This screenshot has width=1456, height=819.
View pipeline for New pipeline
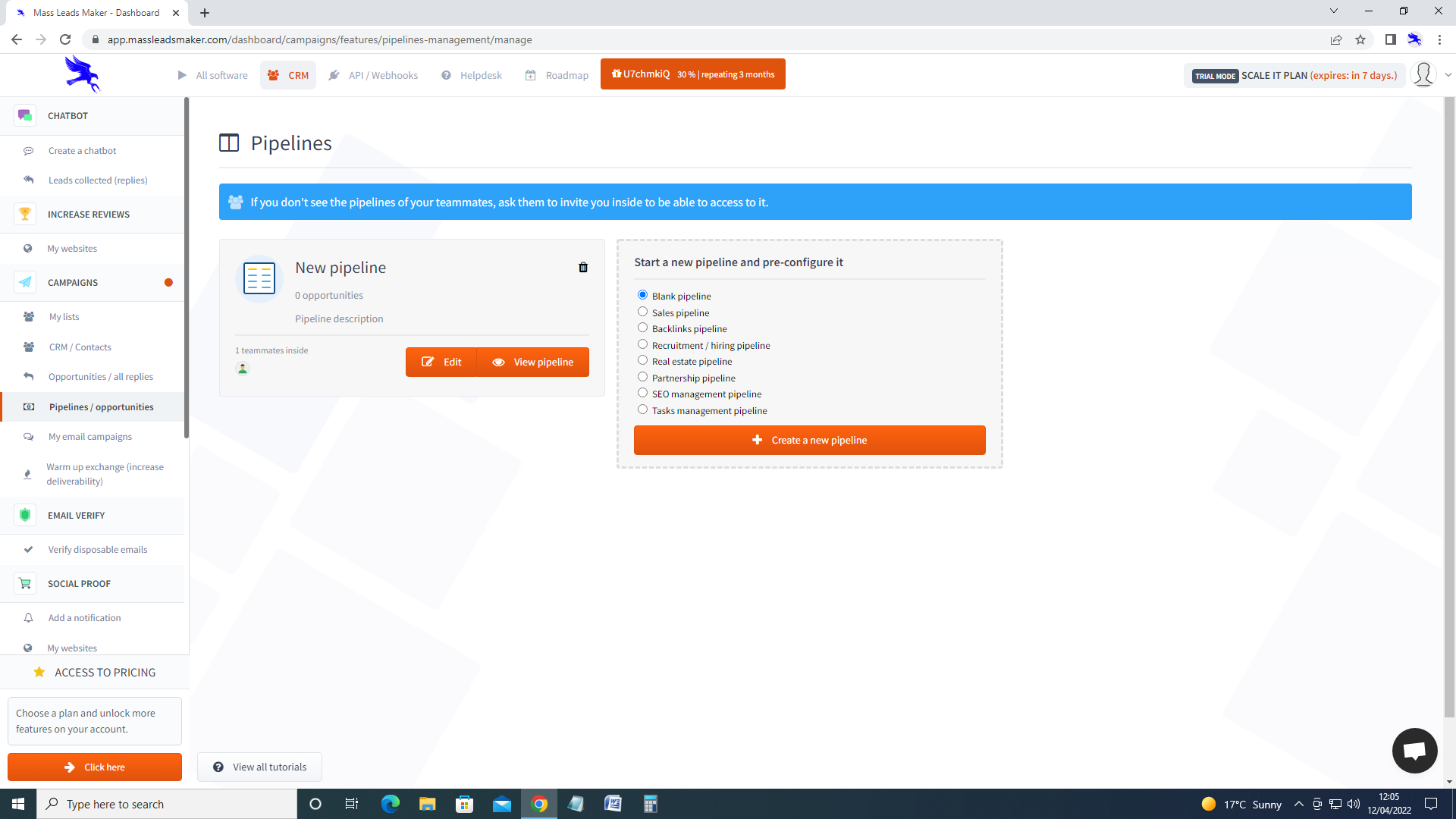coord(534,362)
